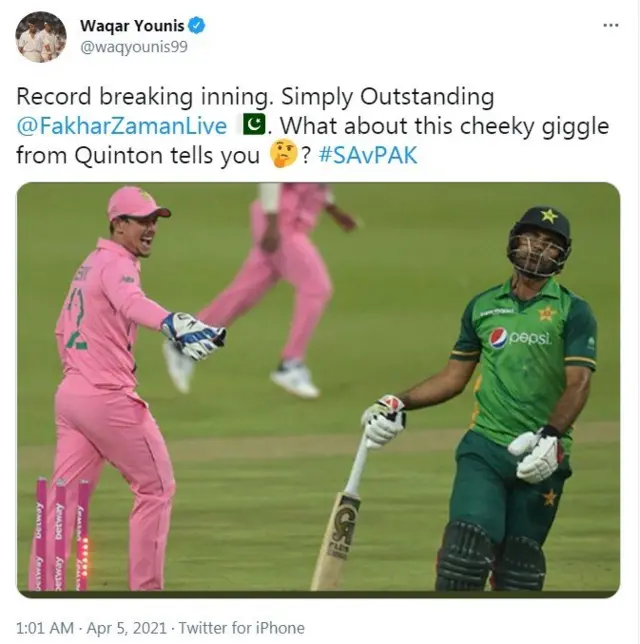Open the #SAvPAK hashtag
The image size is (640, 644).
pos(368,156)
